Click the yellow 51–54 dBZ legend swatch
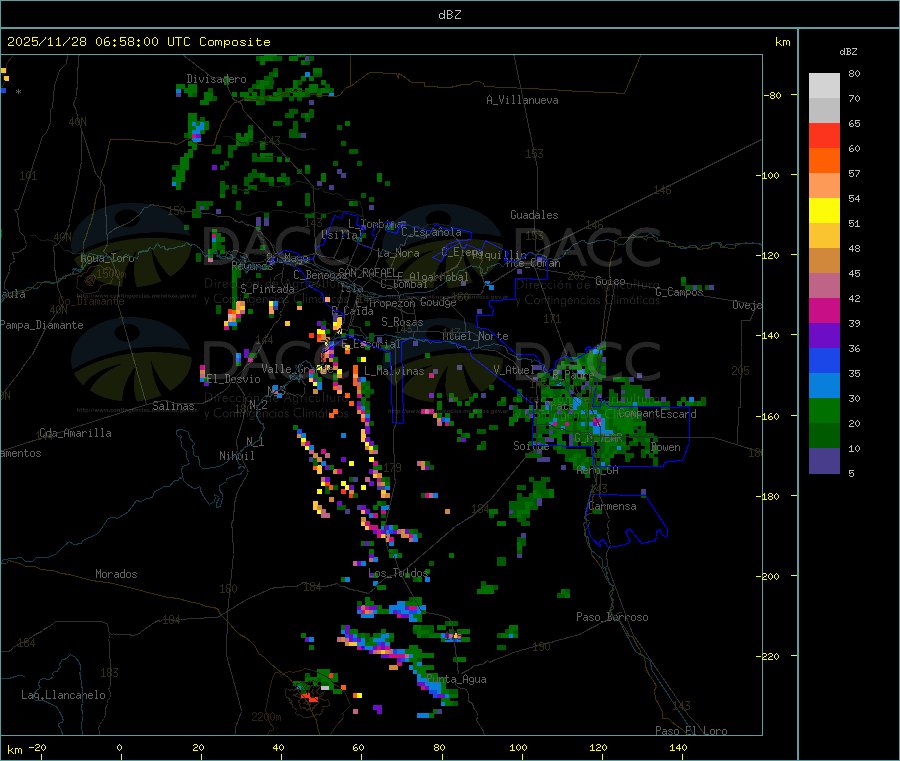900x761 pixels. 824,211
